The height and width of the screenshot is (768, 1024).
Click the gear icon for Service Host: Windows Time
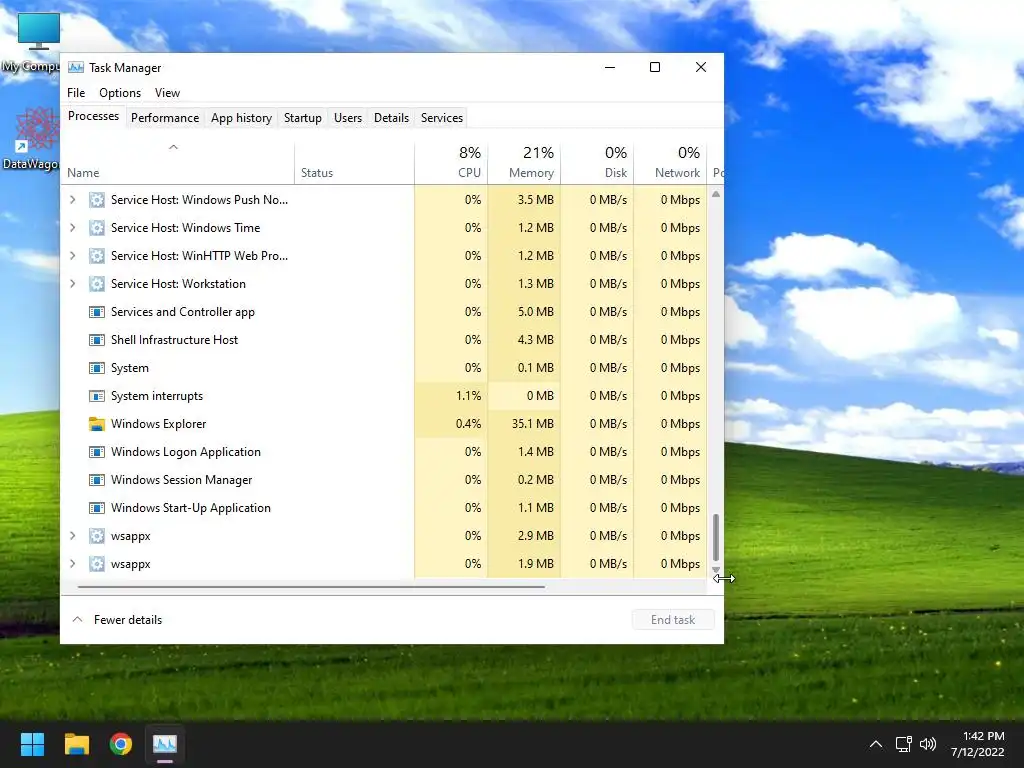[97, 228]
